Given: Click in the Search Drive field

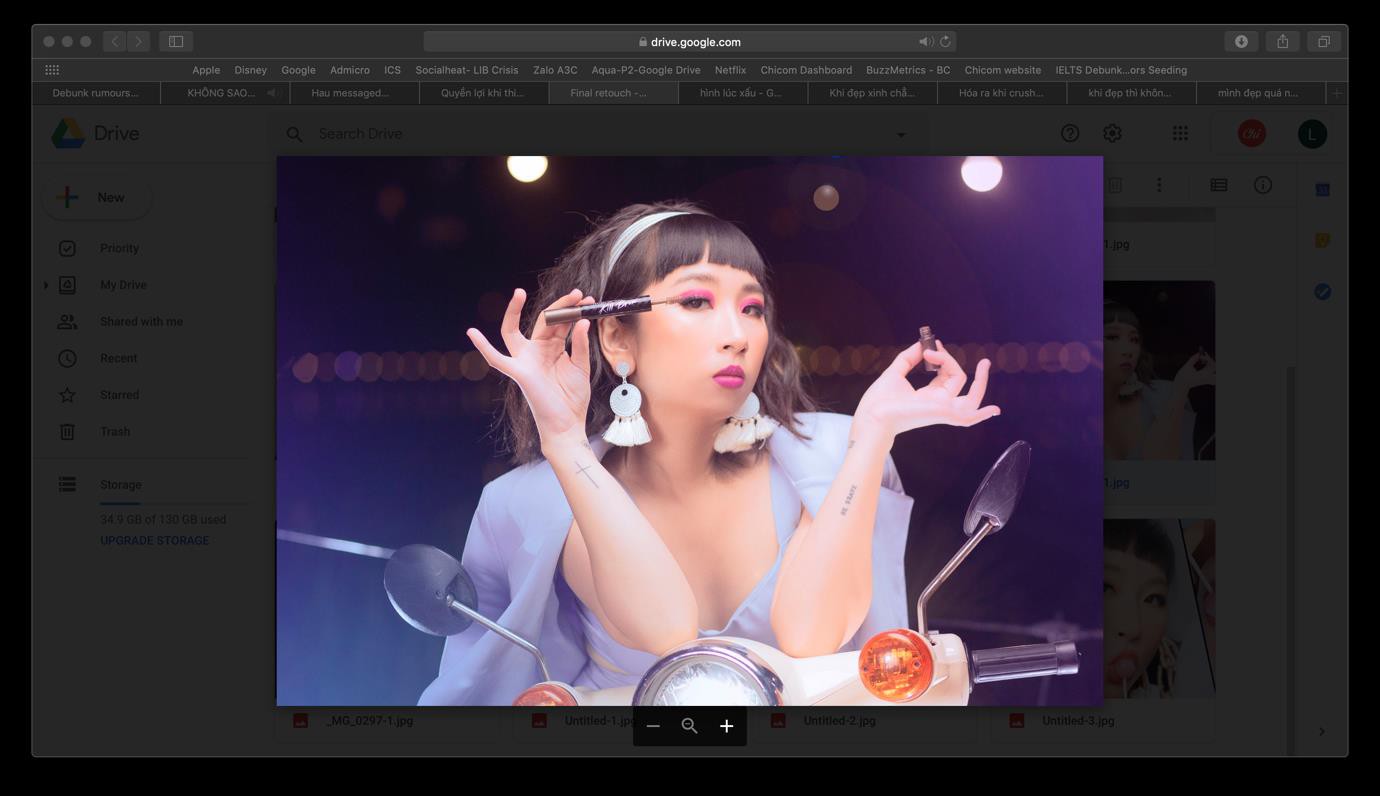Looking at the screenshot, I should [x=600, y=134].
